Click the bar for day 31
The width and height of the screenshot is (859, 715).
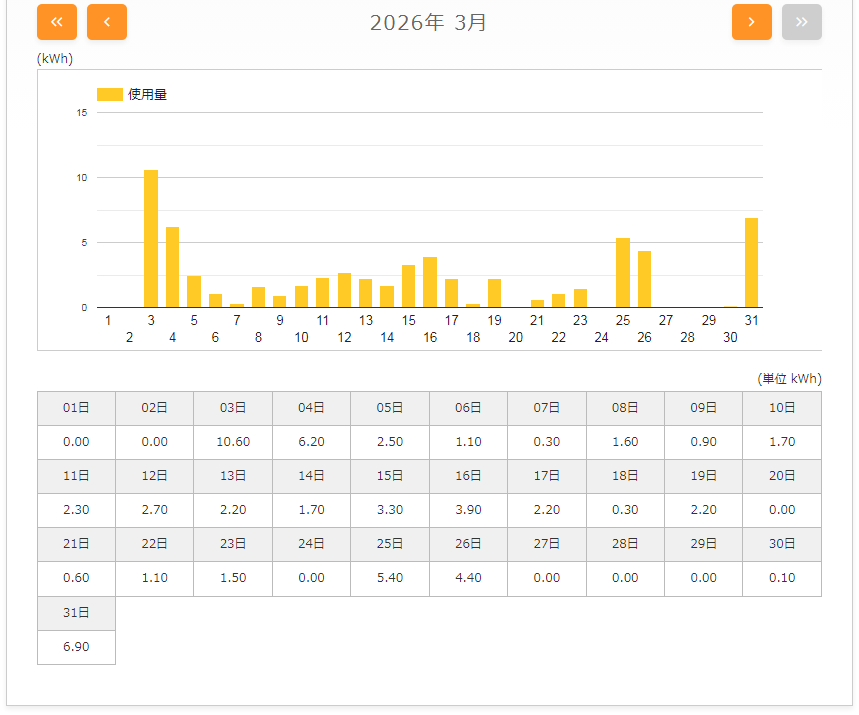(x=751, y=262)
